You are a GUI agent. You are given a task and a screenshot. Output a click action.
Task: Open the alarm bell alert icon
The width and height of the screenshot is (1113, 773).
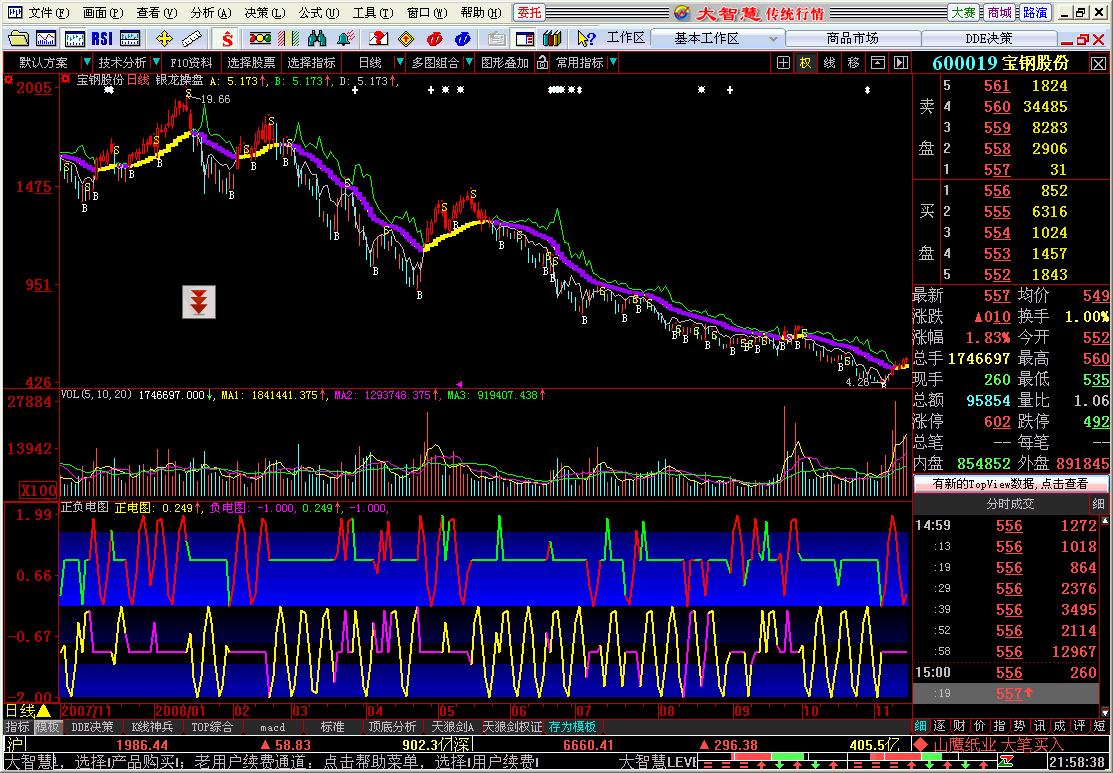[346, 38]
